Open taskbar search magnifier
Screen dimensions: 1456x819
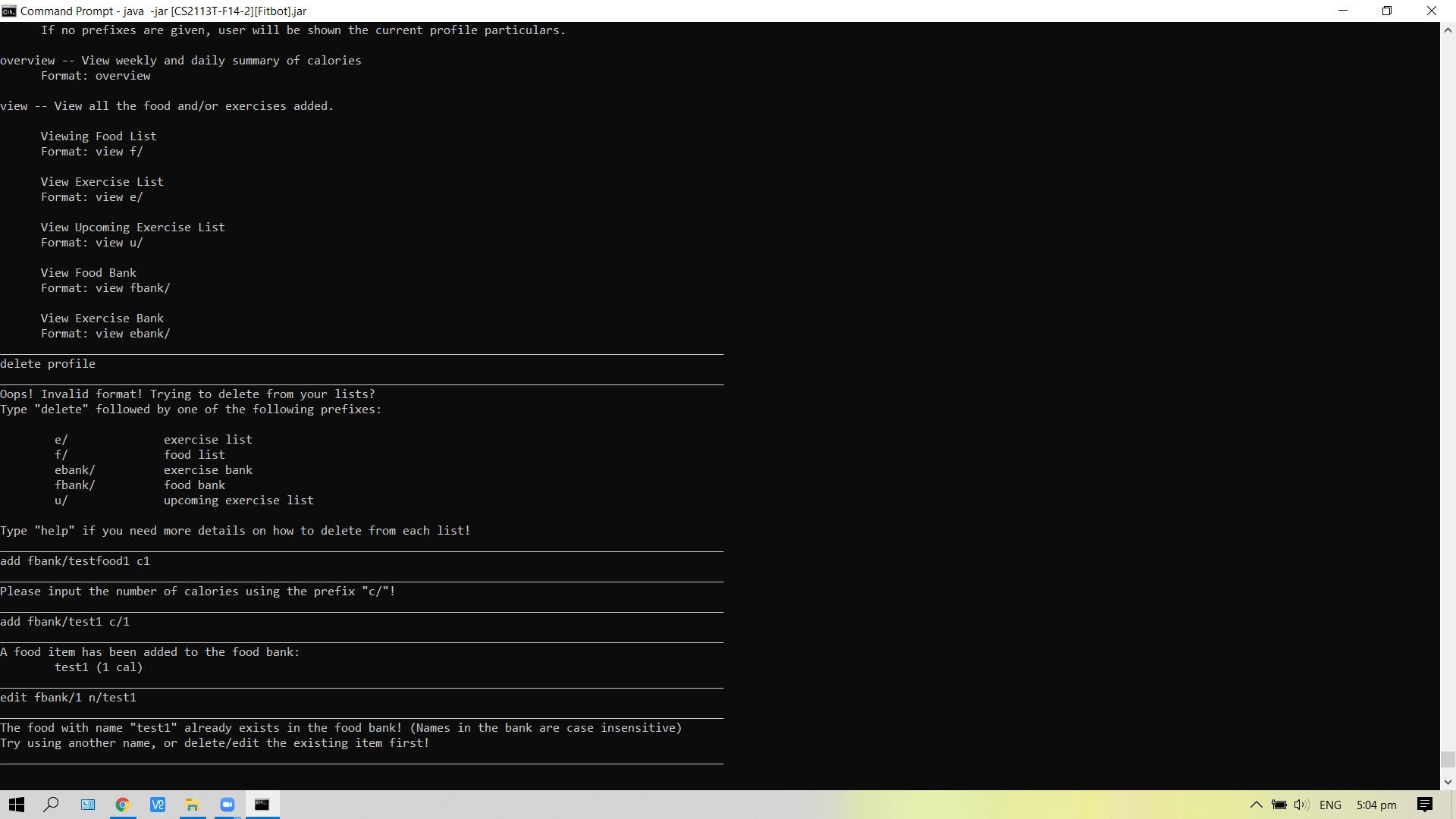(51, 805)
